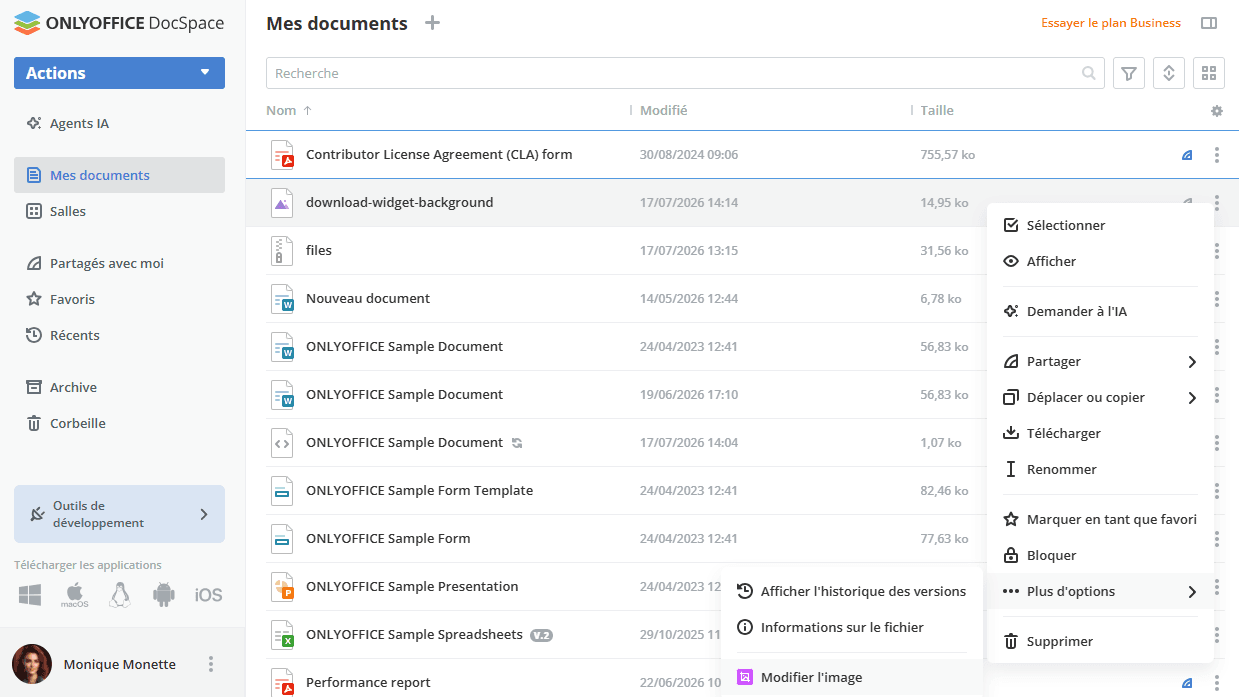Open table column settings gear
Image resolution: width=1239 pixels, height=697 pixels.
pyautogui.click(x=1217, y=111)
